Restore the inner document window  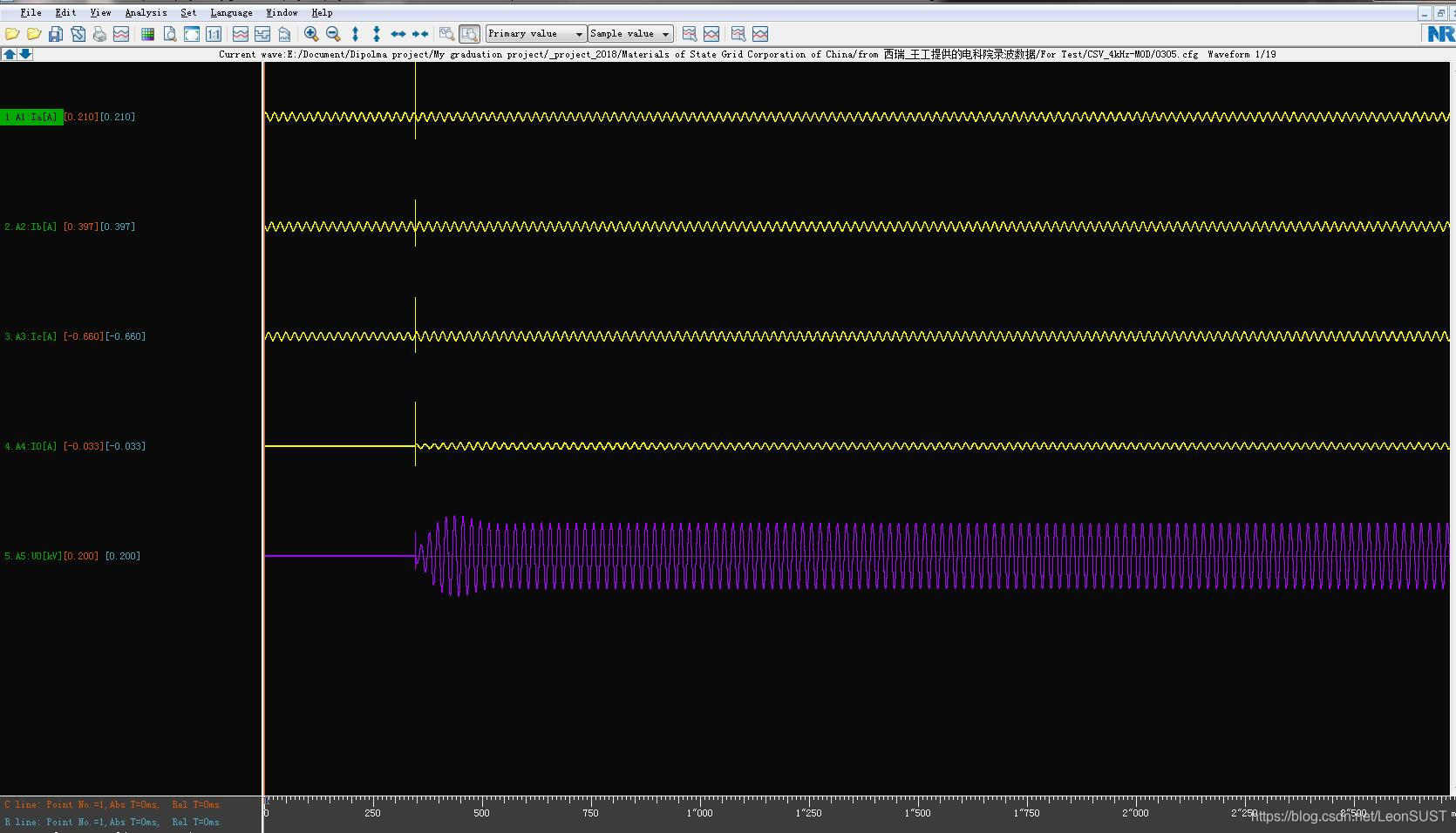pos(1439,13)
